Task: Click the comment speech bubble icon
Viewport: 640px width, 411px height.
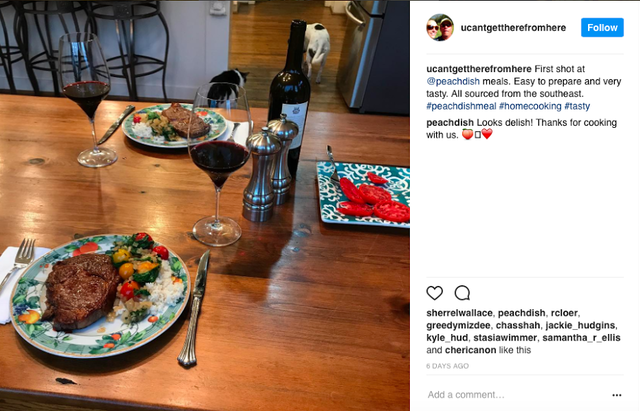Action: [462, 293]
